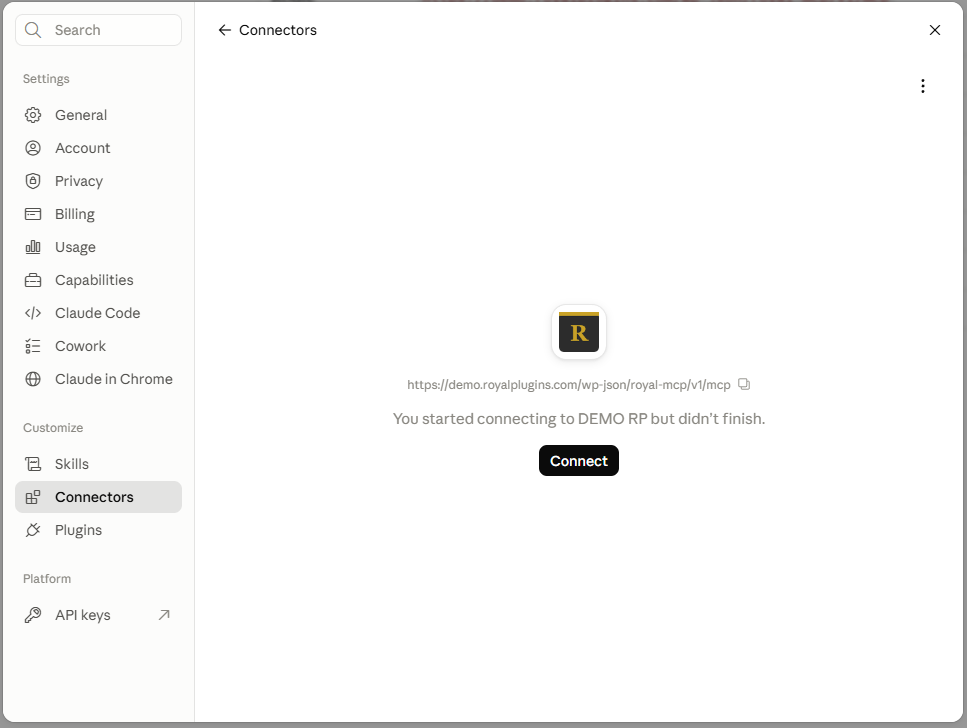Click the Connectors blocks icon
The image size is (967, 728).
pos(33,497)
